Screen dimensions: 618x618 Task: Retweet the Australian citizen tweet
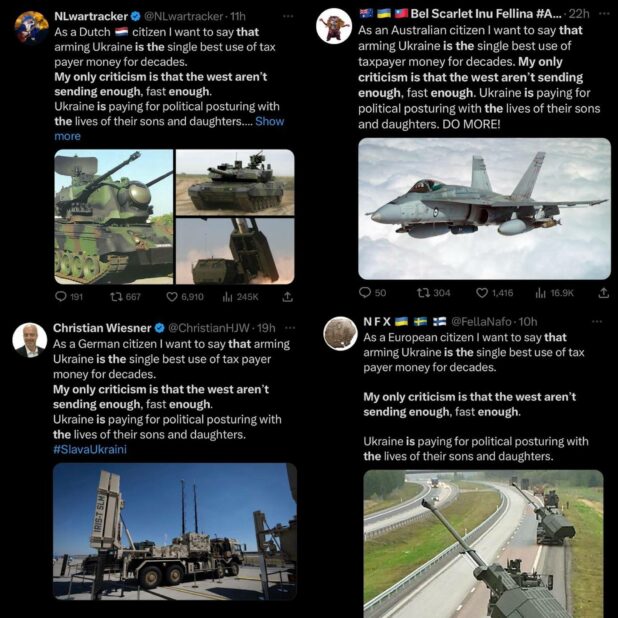point(424,292)
